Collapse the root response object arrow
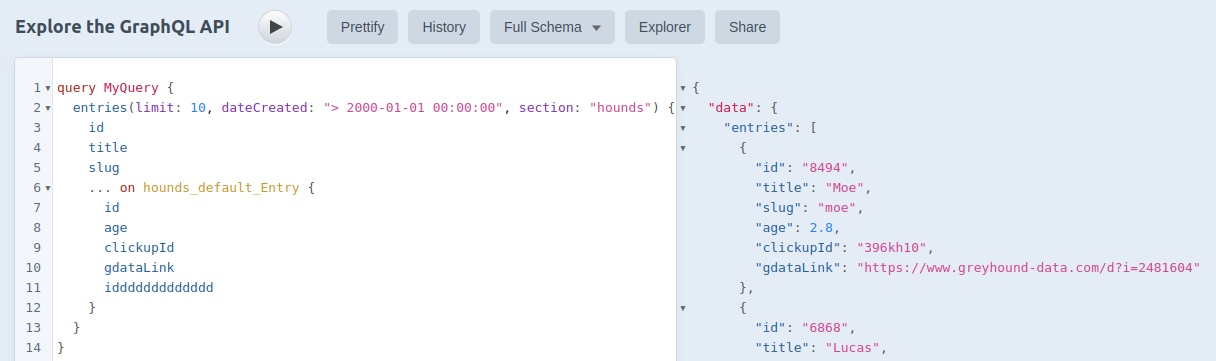This screenshot has height=361, width=1216. [683, 88]
